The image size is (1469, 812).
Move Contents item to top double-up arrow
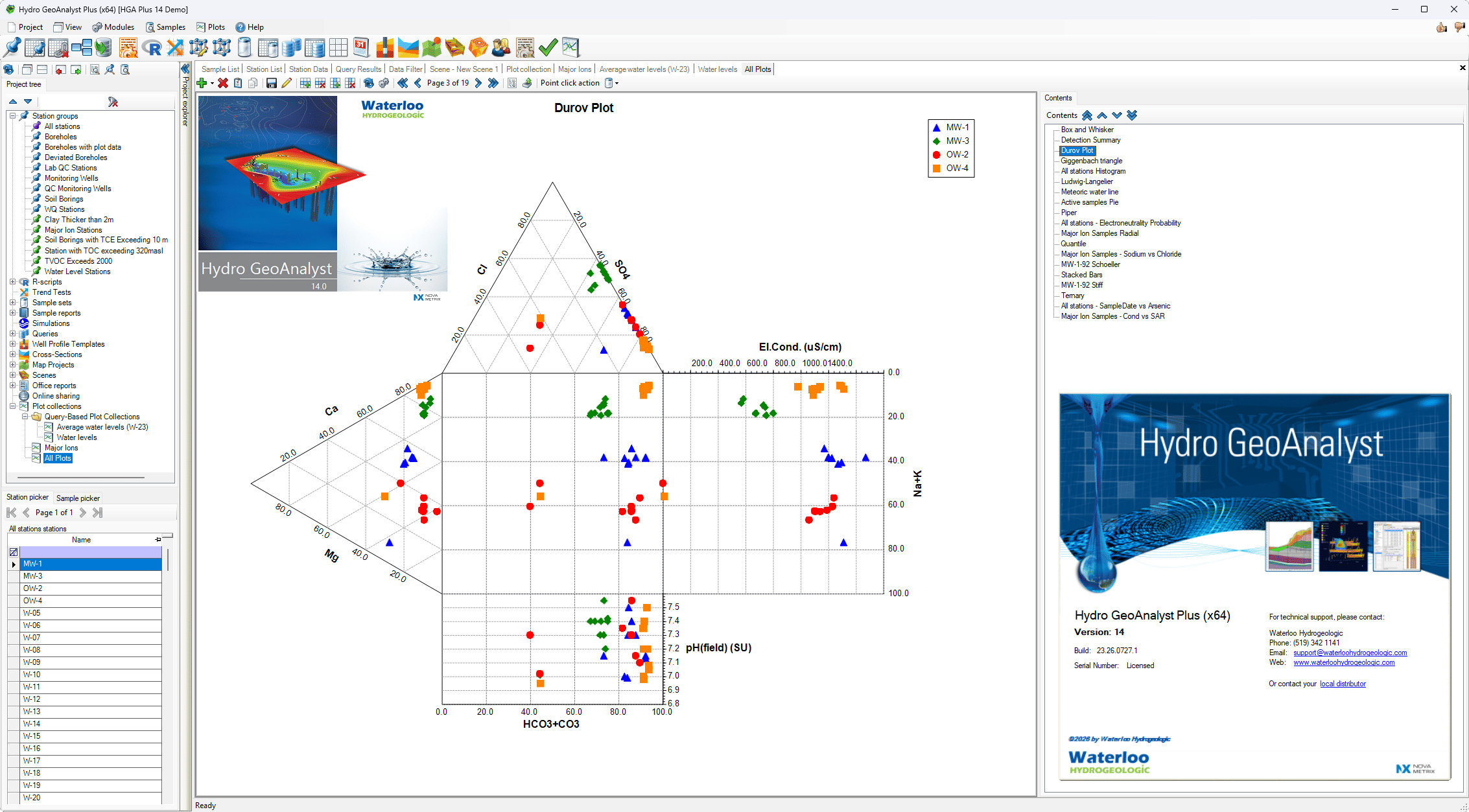(x=1087, y=115)
